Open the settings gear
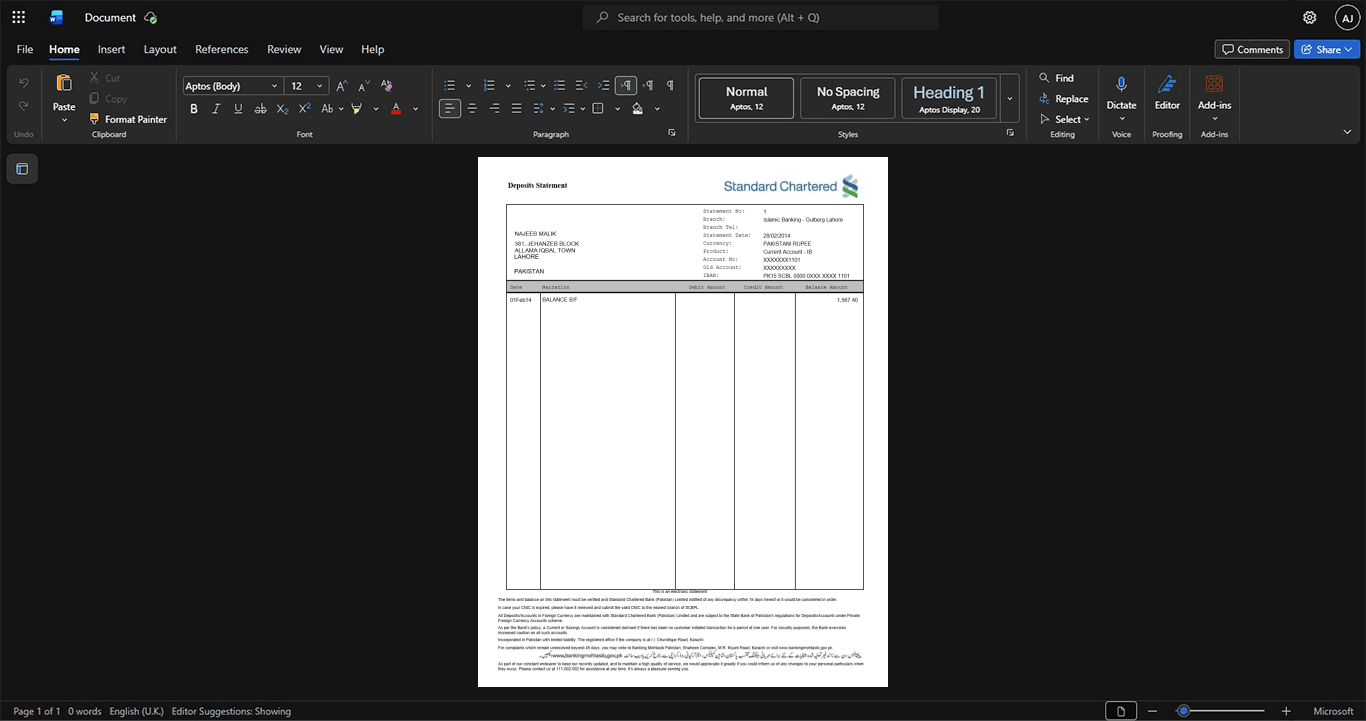The image size is (1366, 721). click(x=1310, y=17)
